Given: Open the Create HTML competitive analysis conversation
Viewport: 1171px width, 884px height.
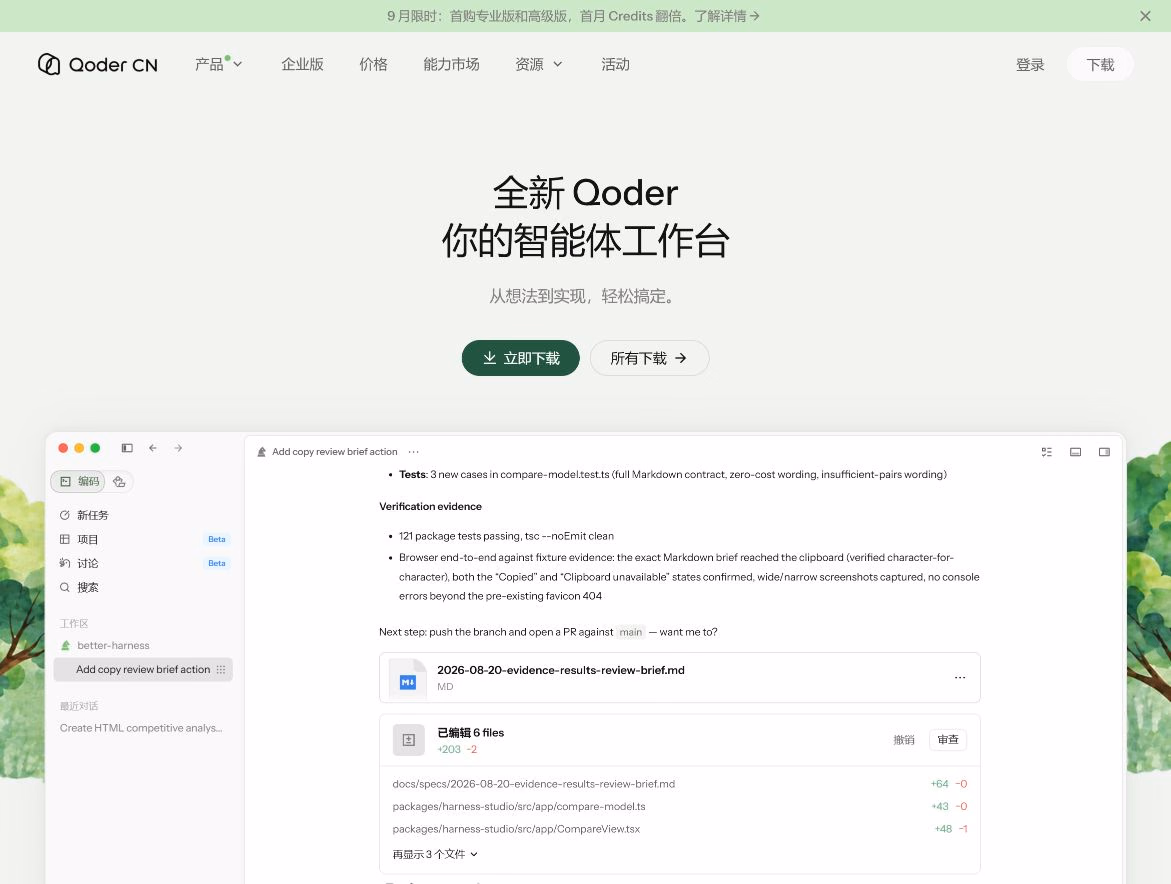Looking at the screenshot, I should click(141, 728).
